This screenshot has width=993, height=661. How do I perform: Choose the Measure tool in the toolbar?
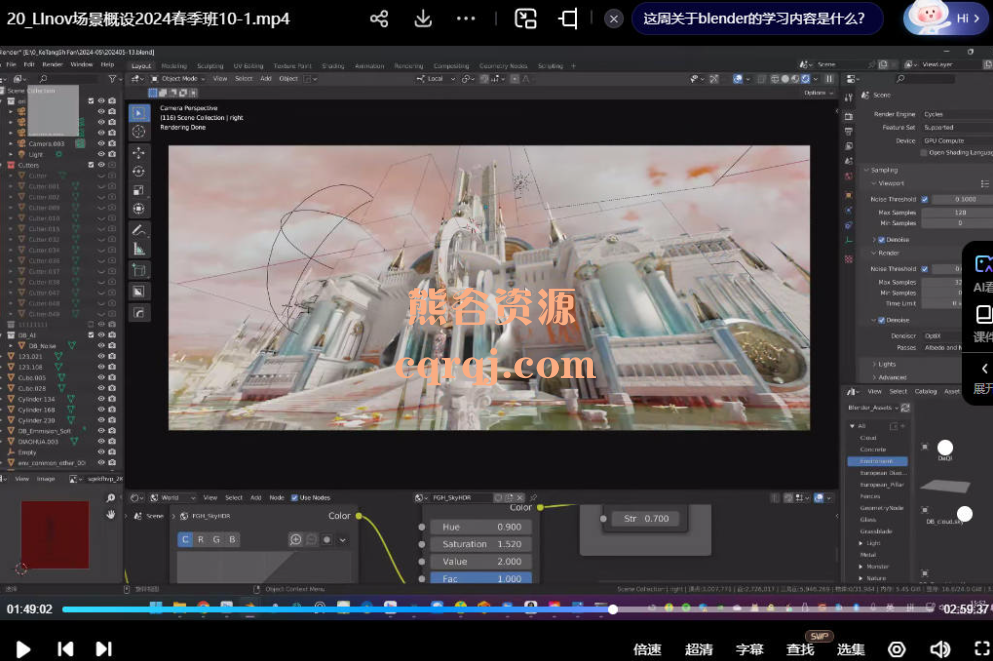[x=139, y=249]
